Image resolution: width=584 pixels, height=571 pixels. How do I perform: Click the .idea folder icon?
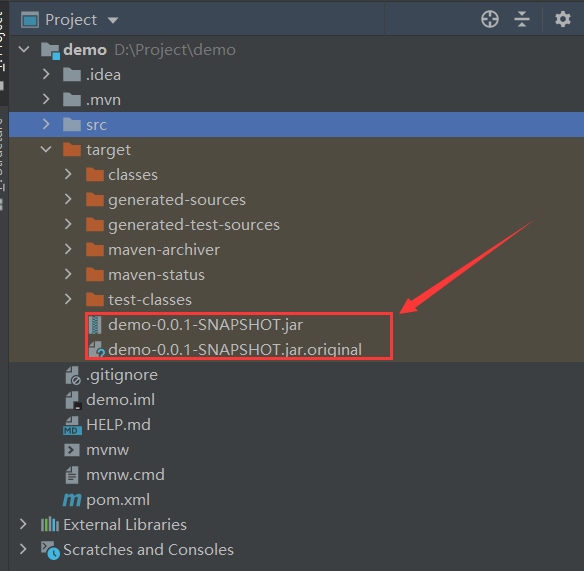pyautogui.click(x=72, y=74)
